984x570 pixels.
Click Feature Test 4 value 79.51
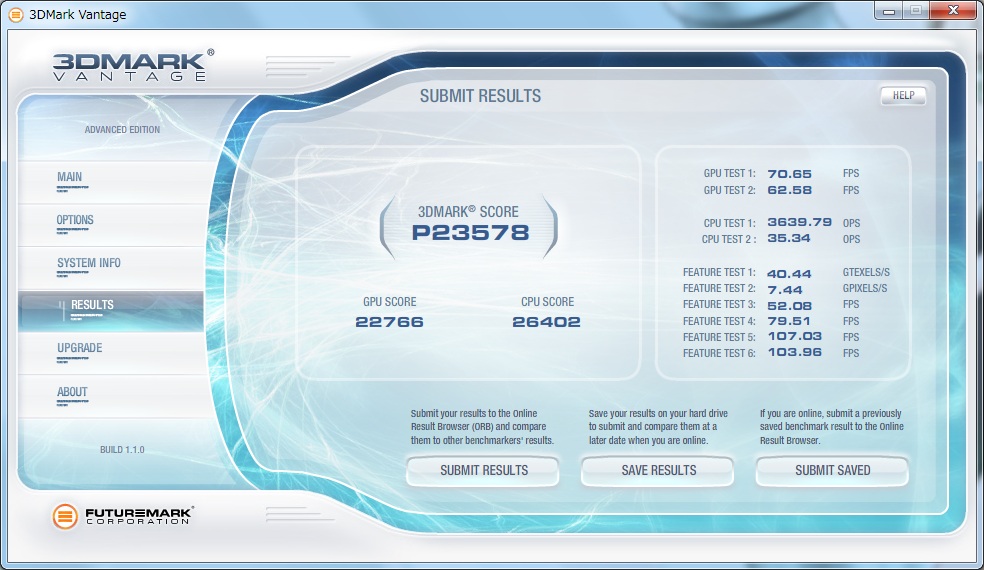789,321
